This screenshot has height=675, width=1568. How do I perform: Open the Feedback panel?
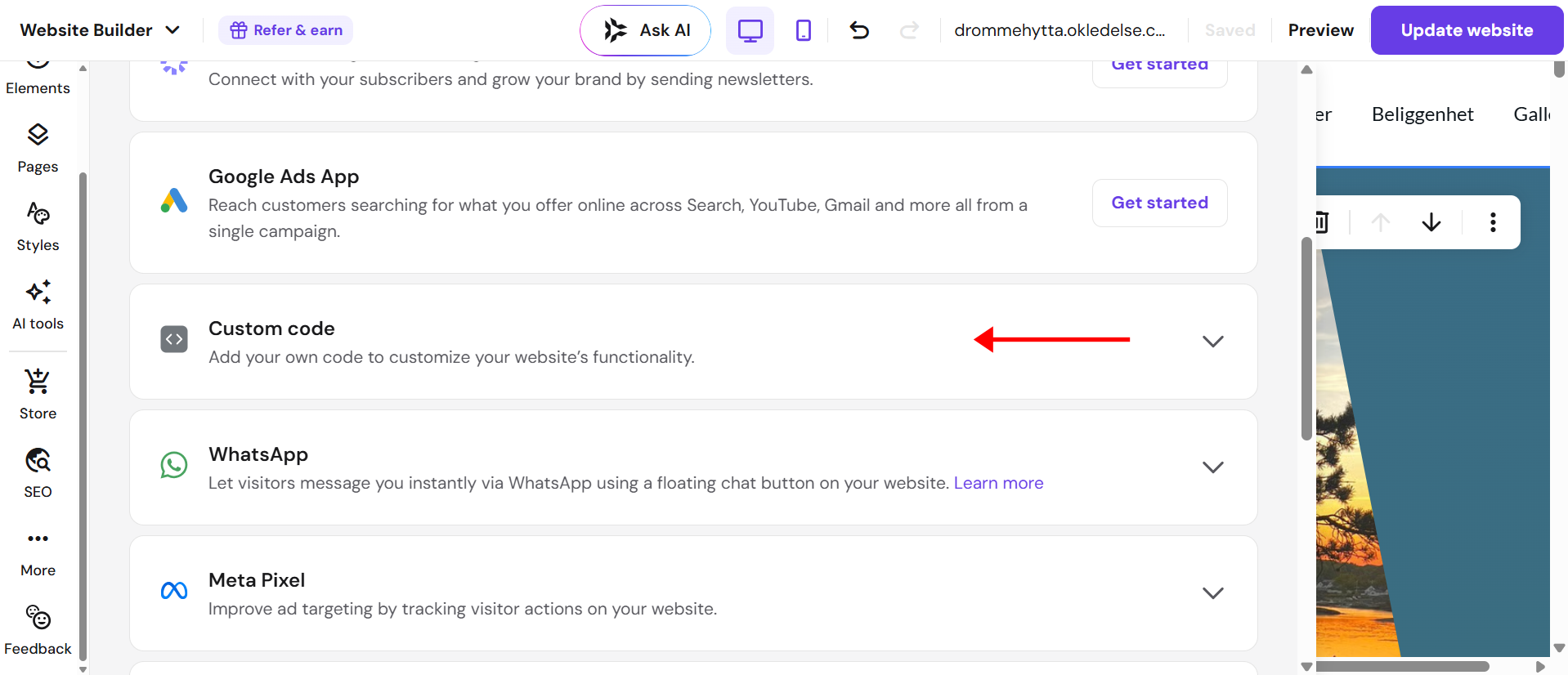pos(38,630)
